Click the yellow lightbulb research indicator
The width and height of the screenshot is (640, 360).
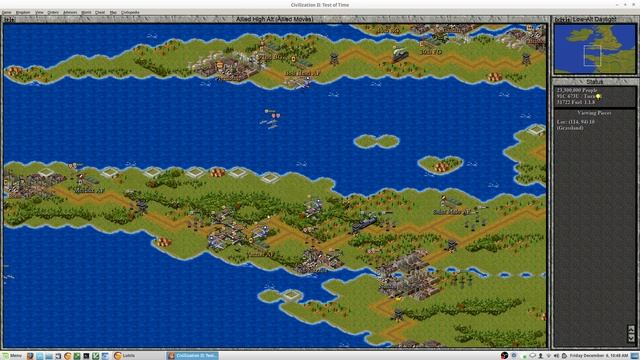tap(598, 97)
